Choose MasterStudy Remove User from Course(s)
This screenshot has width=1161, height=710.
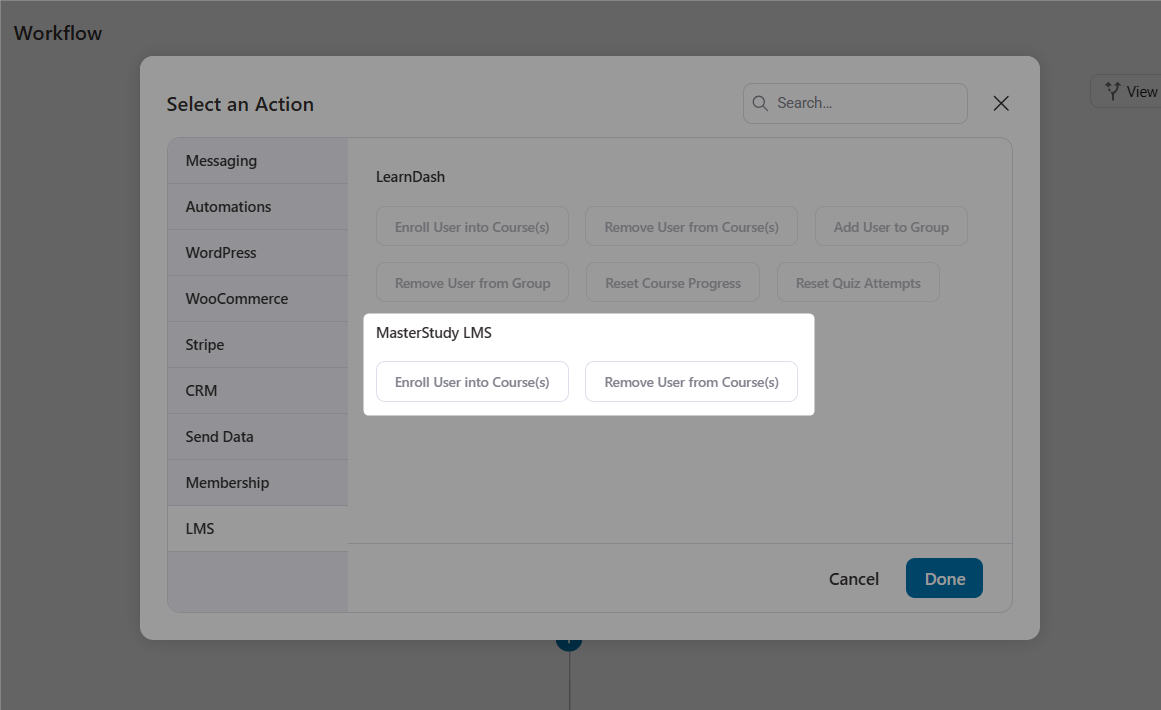(692, 381)
